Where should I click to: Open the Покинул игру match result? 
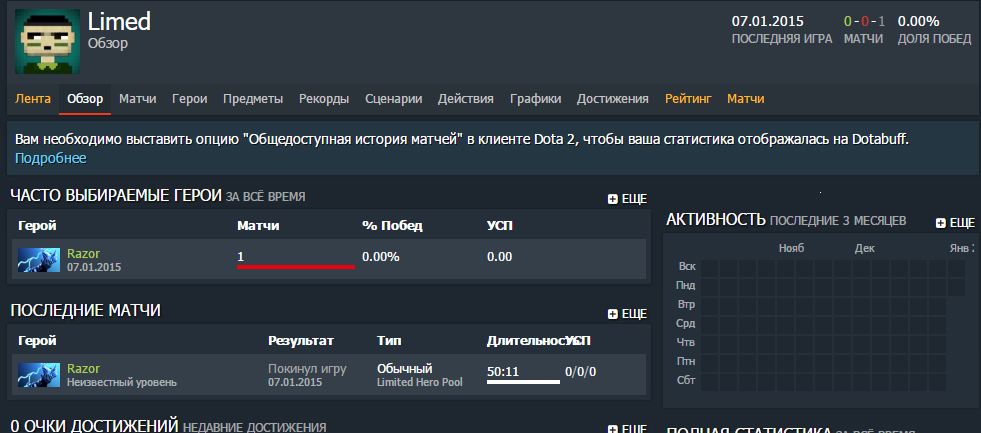[x=307, y=369]
